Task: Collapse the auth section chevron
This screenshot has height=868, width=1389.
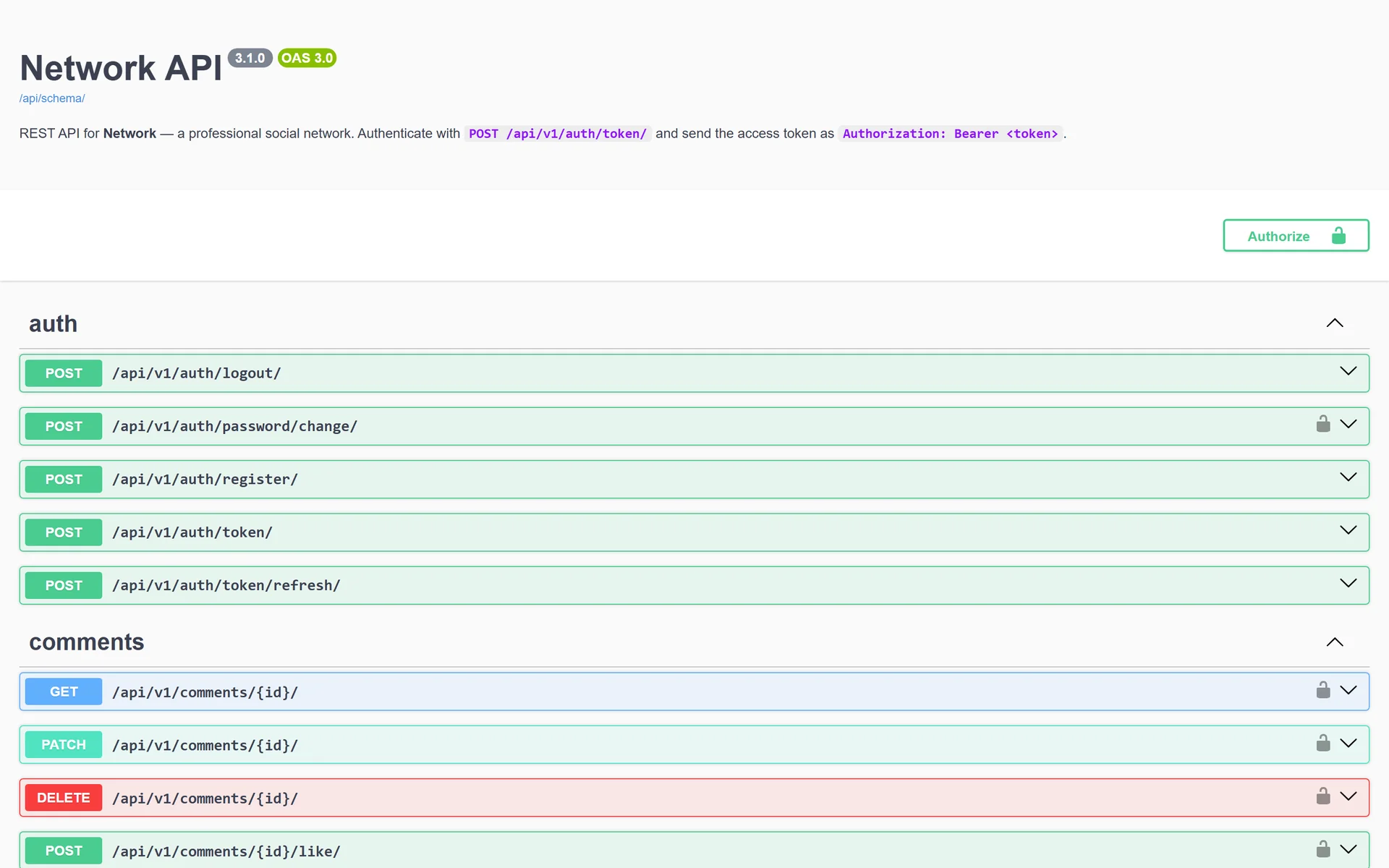Action: coord(1335,323)
